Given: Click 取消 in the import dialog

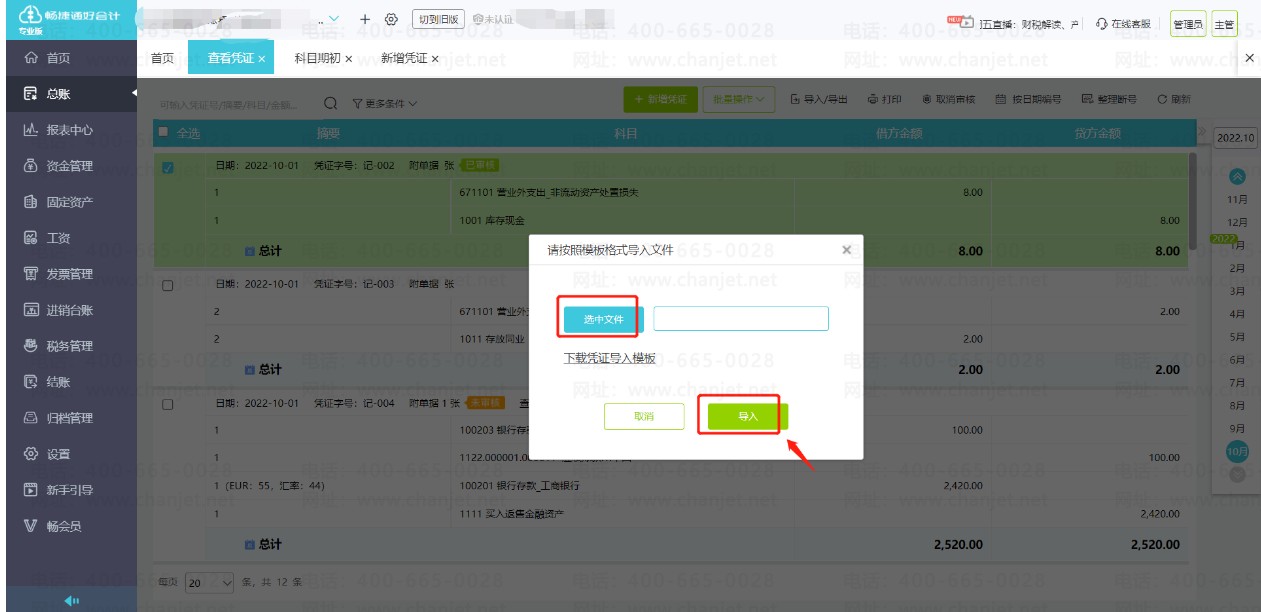Looking at the screenshot, I should coord(644,417).
